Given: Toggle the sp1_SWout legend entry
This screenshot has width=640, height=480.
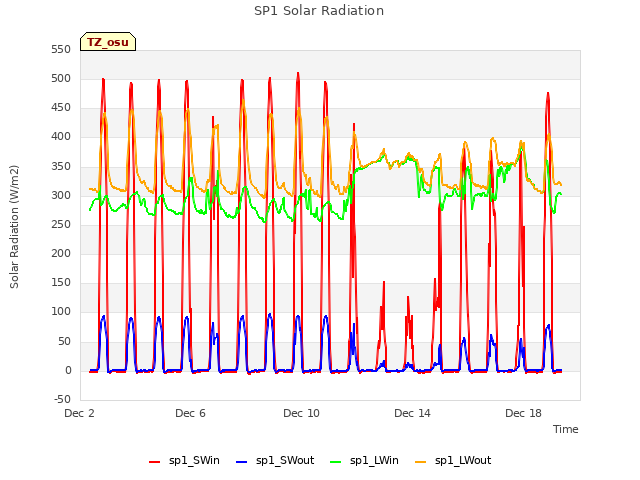Looking at the screenshot, I should click(x=276, y=461).
